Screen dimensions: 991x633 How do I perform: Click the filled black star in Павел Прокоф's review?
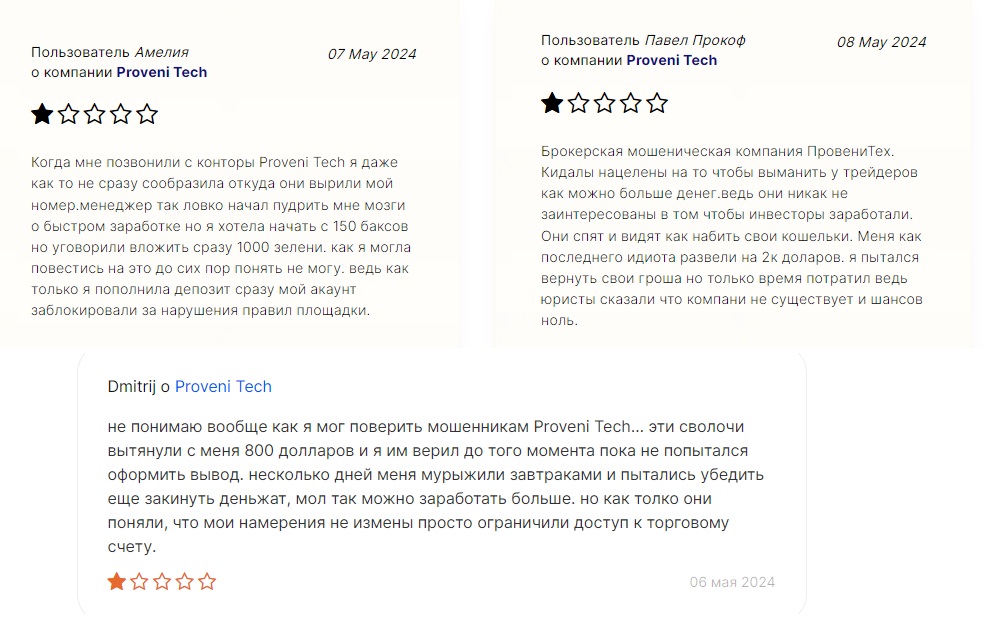click(x=552, y=102)
